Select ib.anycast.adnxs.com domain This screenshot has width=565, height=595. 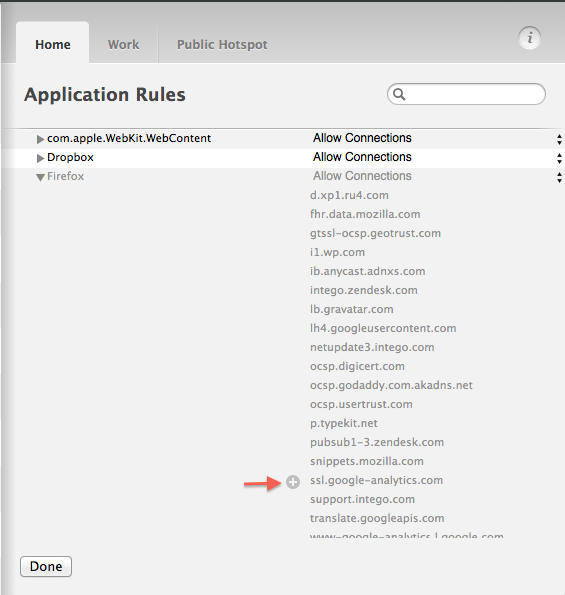tap(367, 271)
